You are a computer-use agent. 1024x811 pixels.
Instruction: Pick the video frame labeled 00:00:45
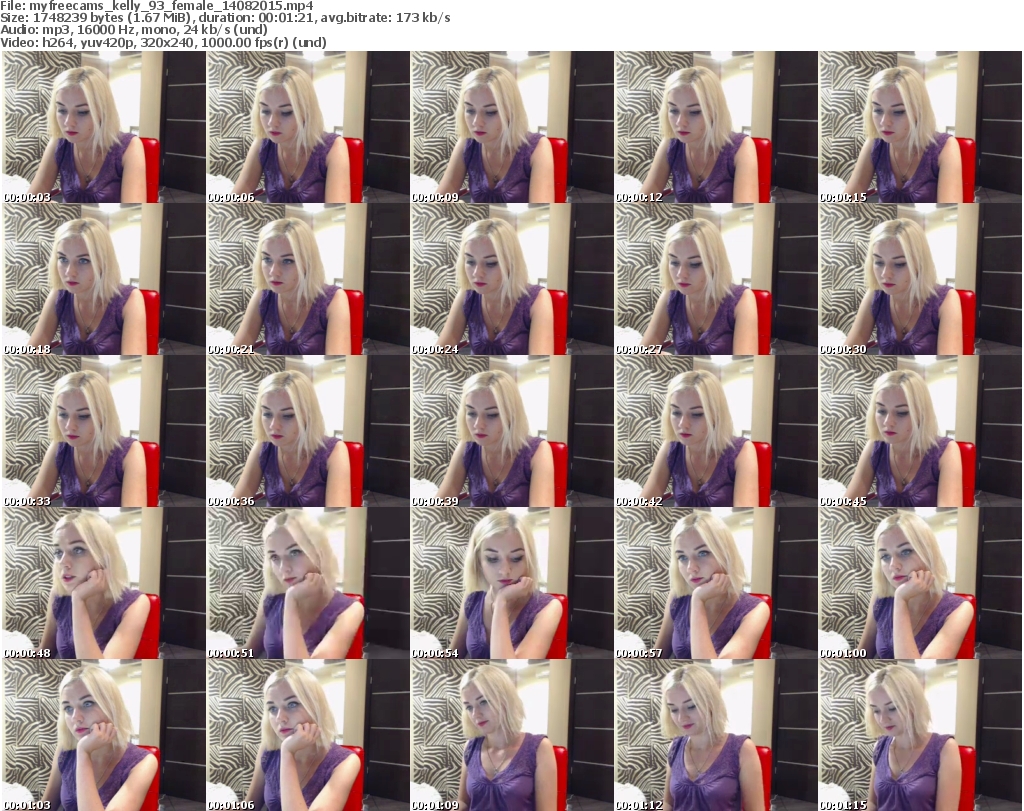point(920,432)
